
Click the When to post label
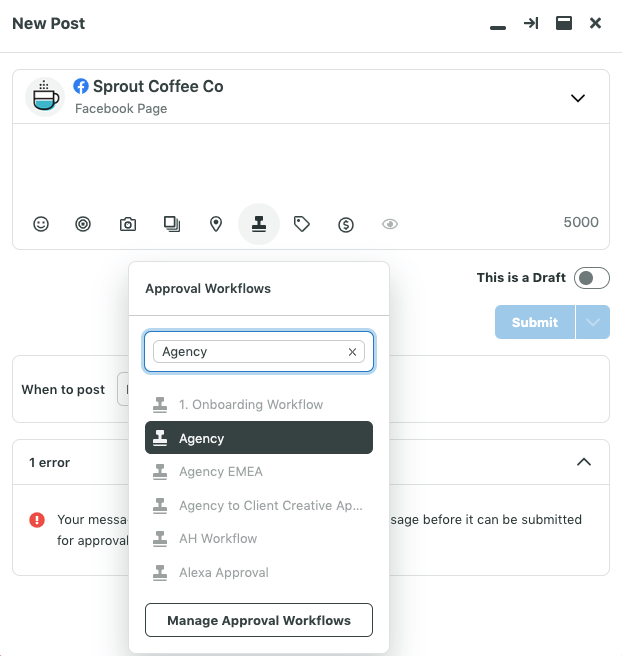tap(63, 390)
